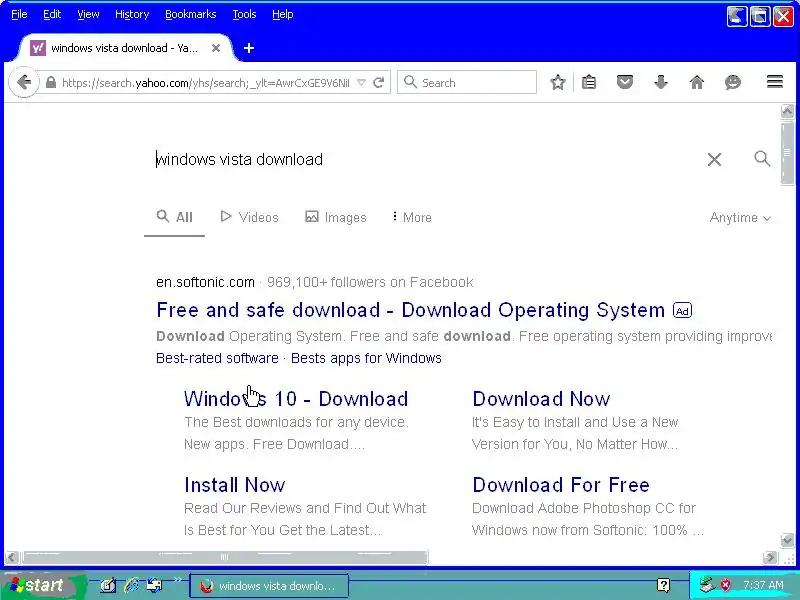Viewport: 800px width, 600px height.
Task: Show bookmarks list icon
Action: (x=589, y=82)
